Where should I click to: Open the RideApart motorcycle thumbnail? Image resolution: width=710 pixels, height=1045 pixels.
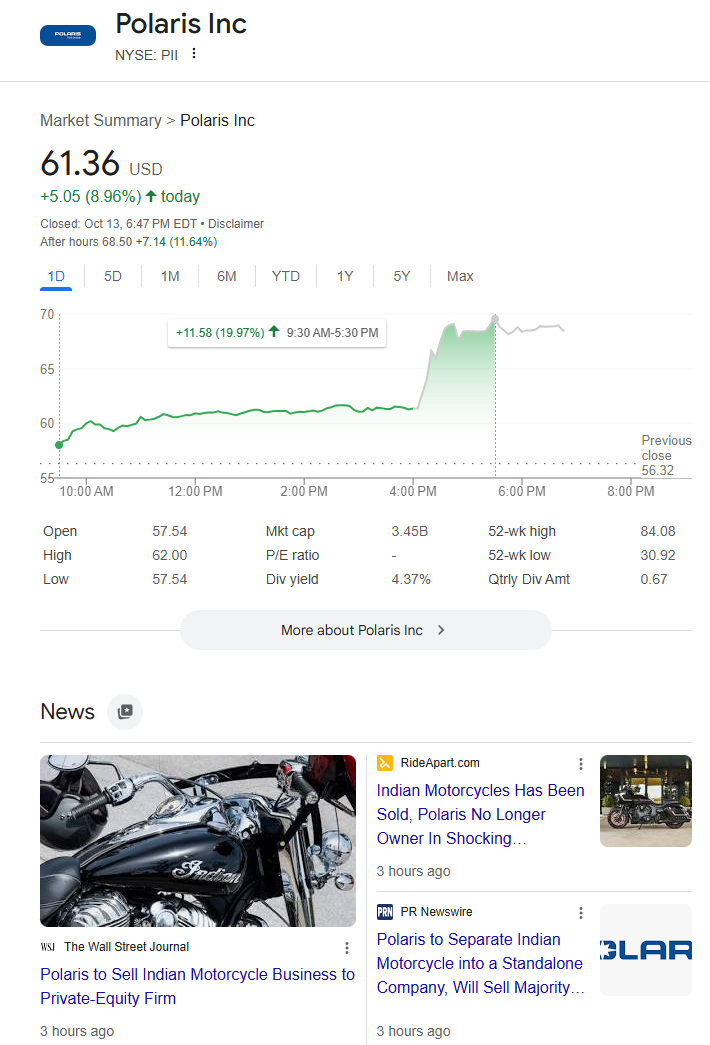[646, 801]
